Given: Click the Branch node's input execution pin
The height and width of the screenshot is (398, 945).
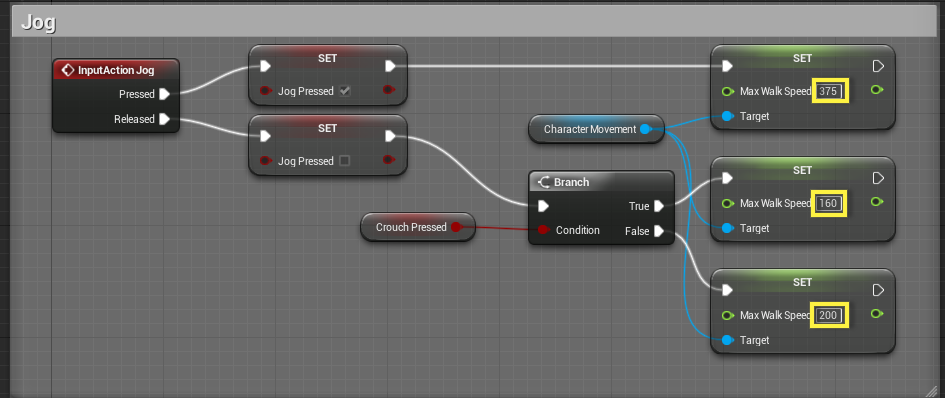Looking at the screenshot, I should click(543, 206).
